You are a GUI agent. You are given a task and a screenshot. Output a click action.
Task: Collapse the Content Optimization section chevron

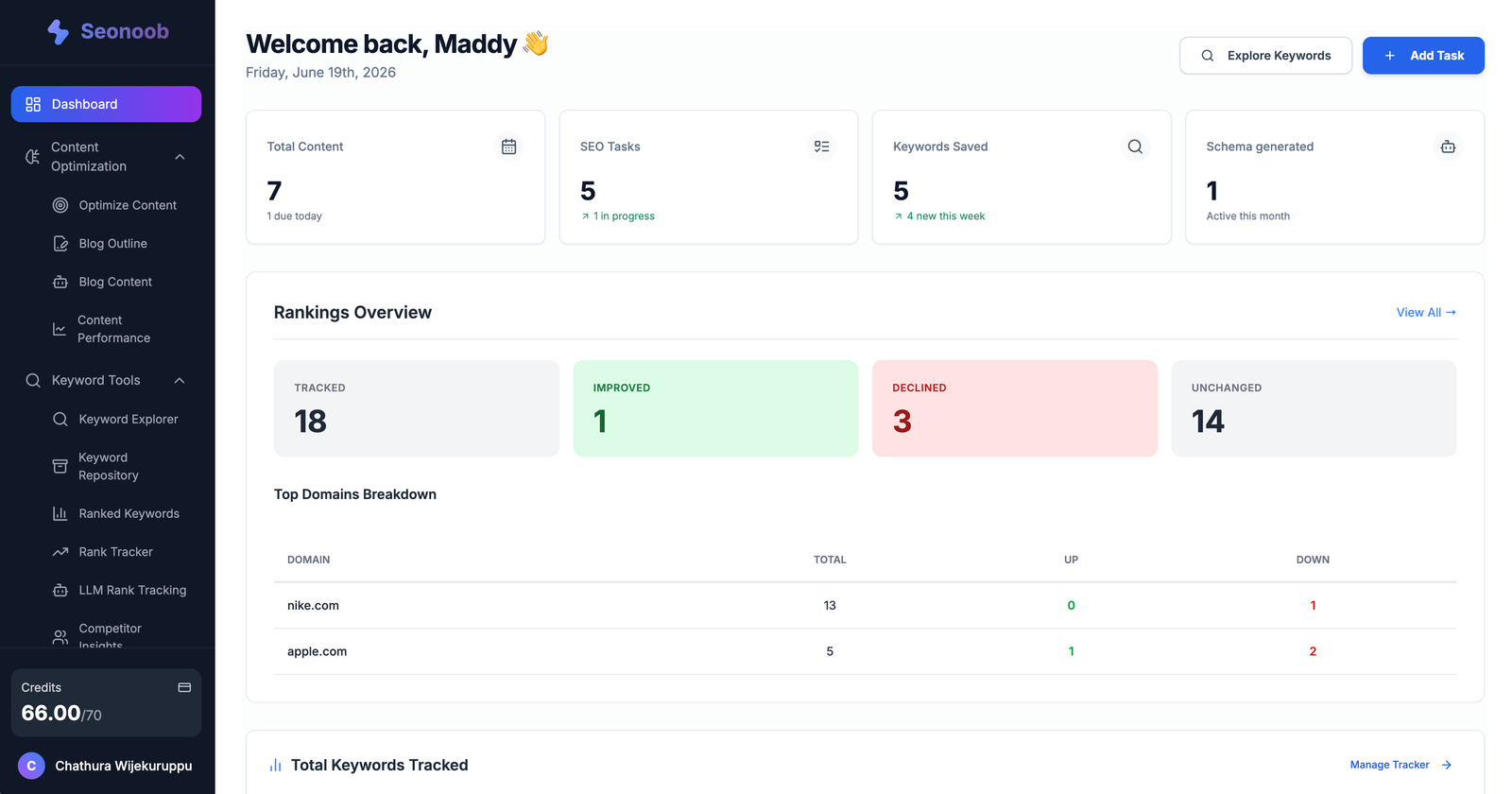coord(180,157)
